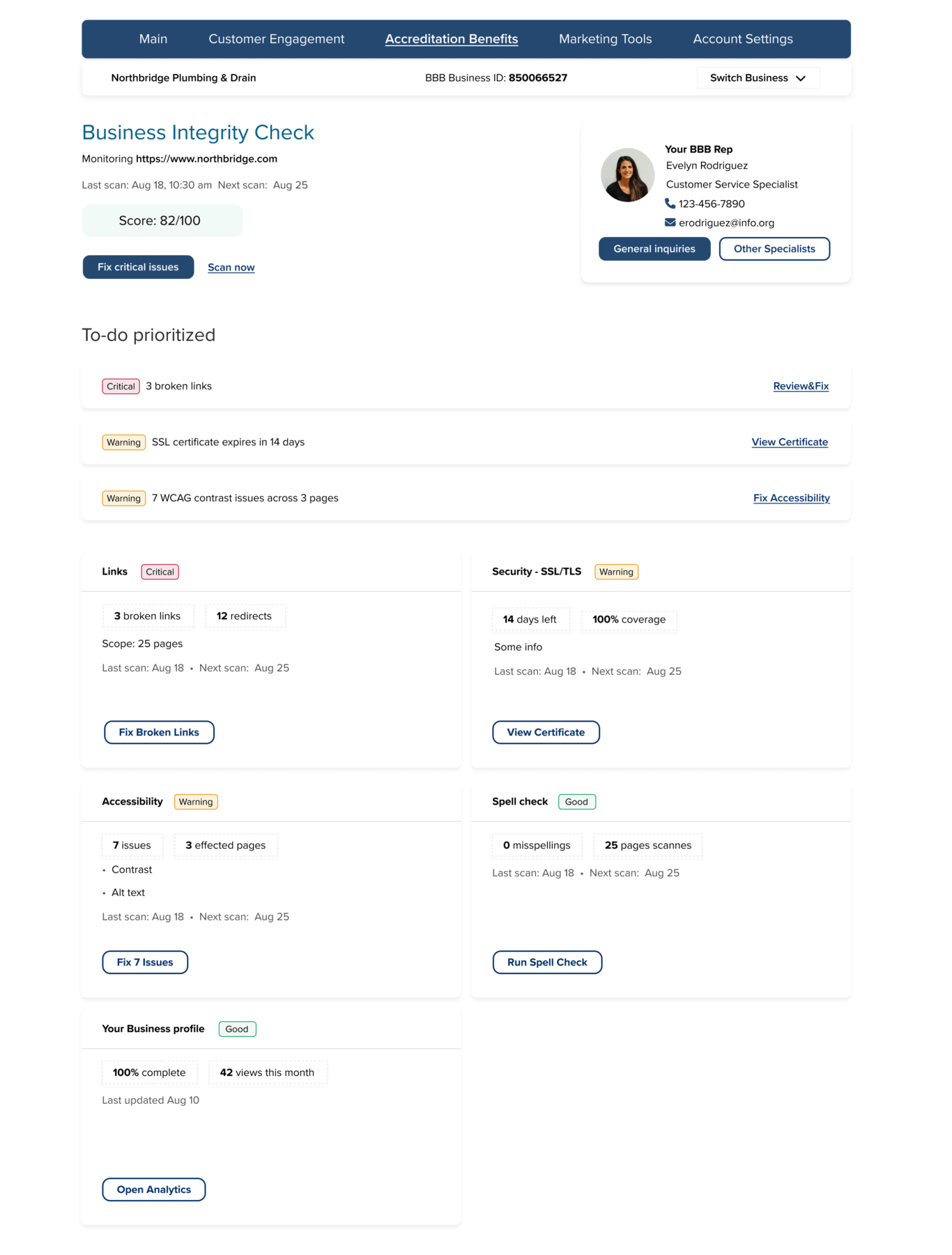Viewport: 952px width, 1255px height.
Task: Click the email envelope icon
Action: pos(670,222)
